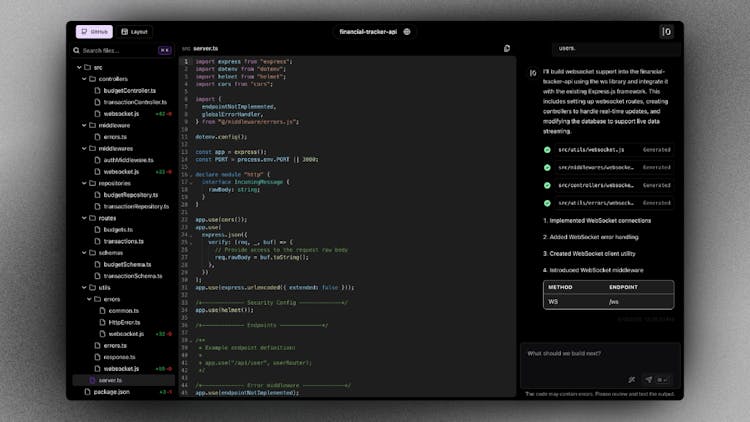The width and height of the screenshot is (750, 422).
Task: Click the src folder icon
Action: pos(88,67)
